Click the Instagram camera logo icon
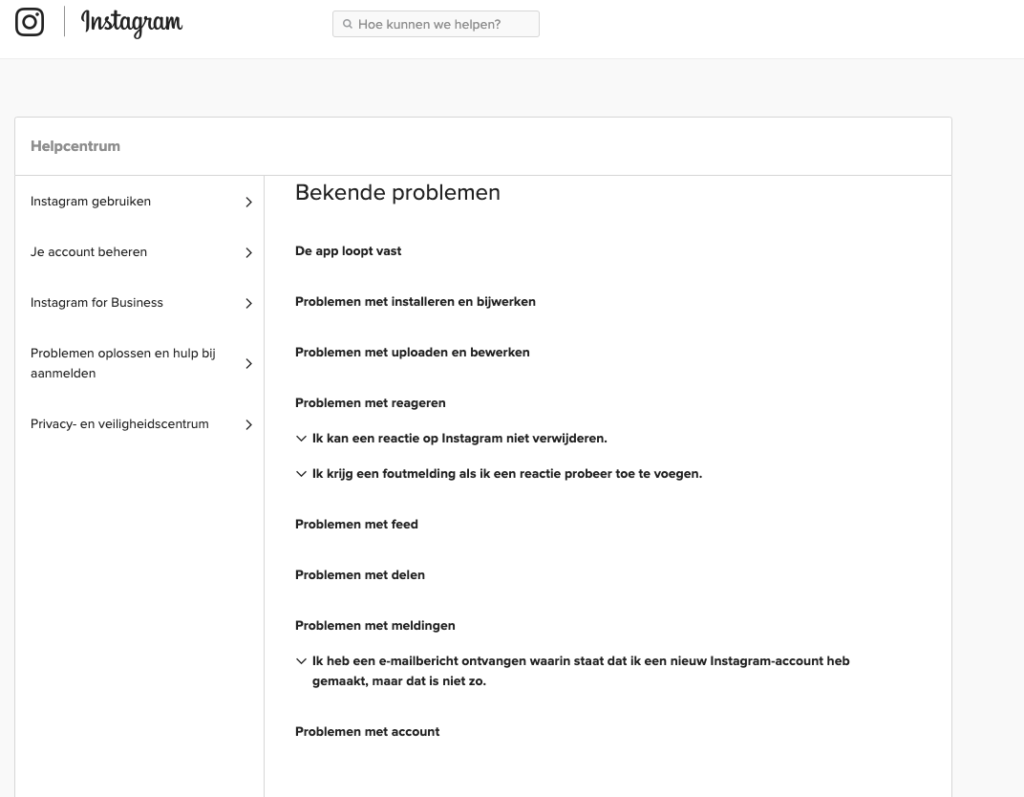 (x=30, y=21)
